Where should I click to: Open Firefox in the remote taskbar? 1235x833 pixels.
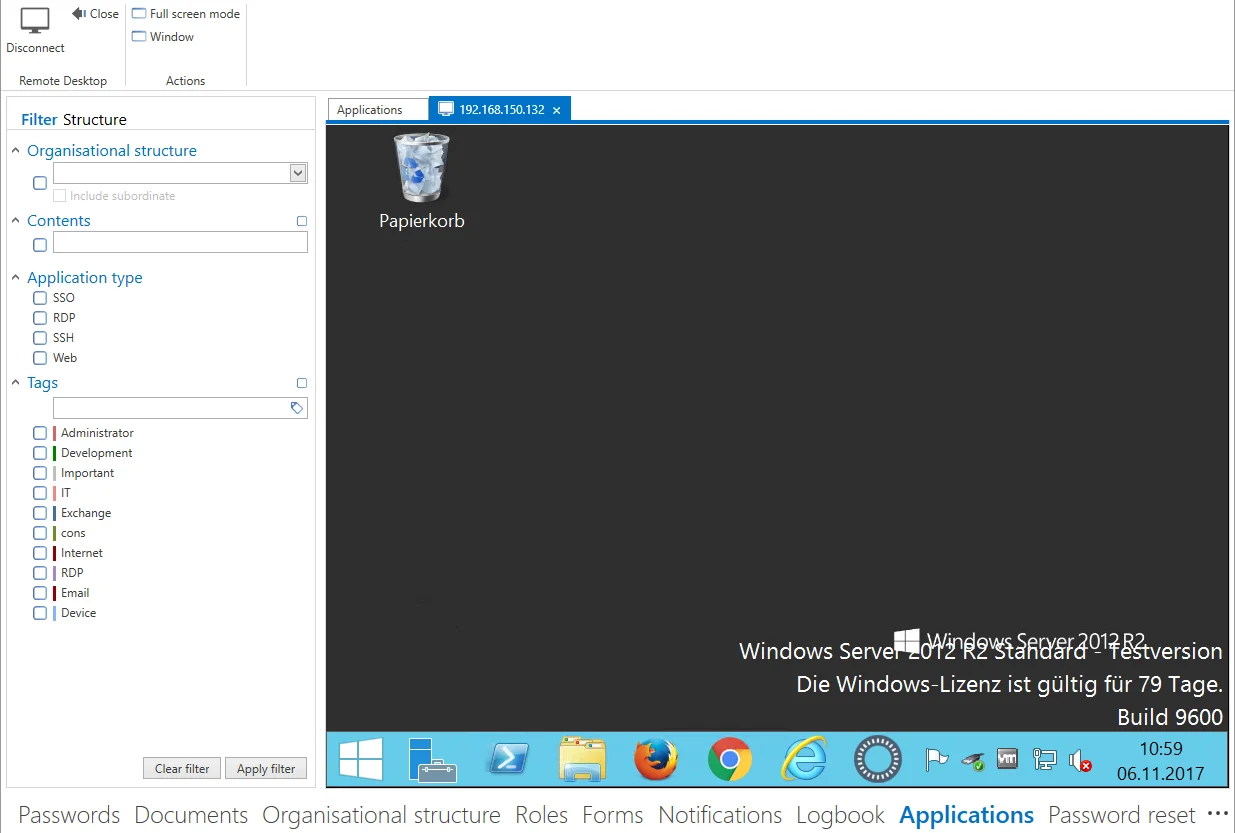(x=656, y=760)
